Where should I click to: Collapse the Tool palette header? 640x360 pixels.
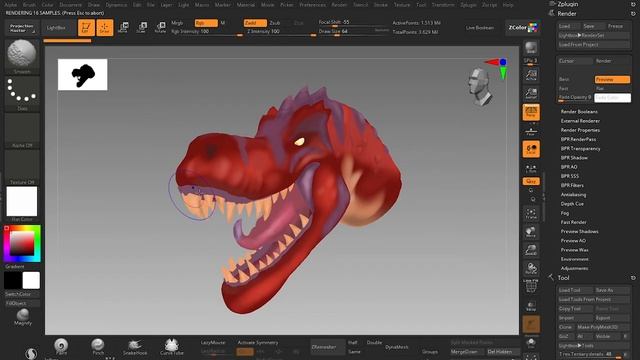point(563,278)
